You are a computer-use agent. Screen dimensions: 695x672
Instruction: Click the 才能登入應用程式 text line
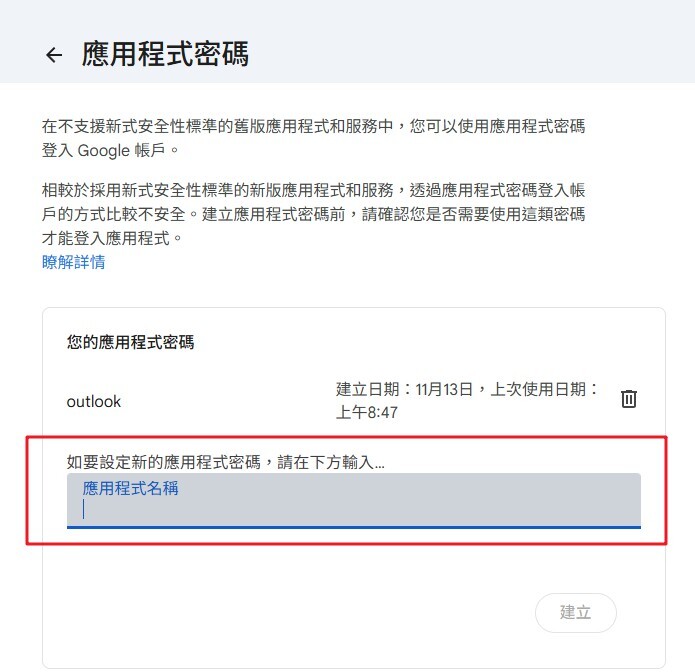115,238
